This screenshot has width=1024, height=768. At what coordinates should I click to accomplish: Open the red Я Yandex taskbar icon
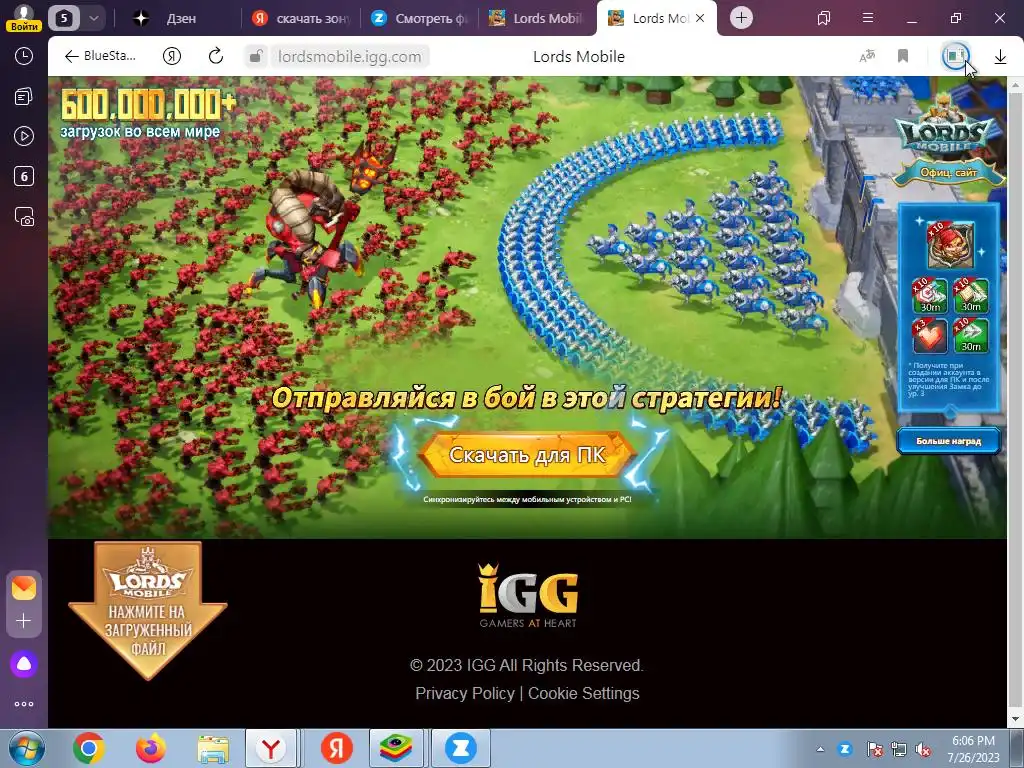337,748
